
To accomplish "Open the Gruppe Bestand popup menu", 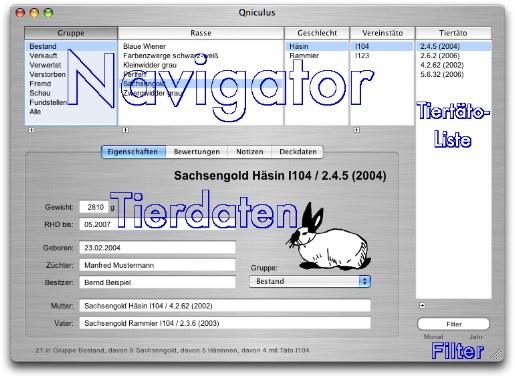I will click(x=310, y=281).
